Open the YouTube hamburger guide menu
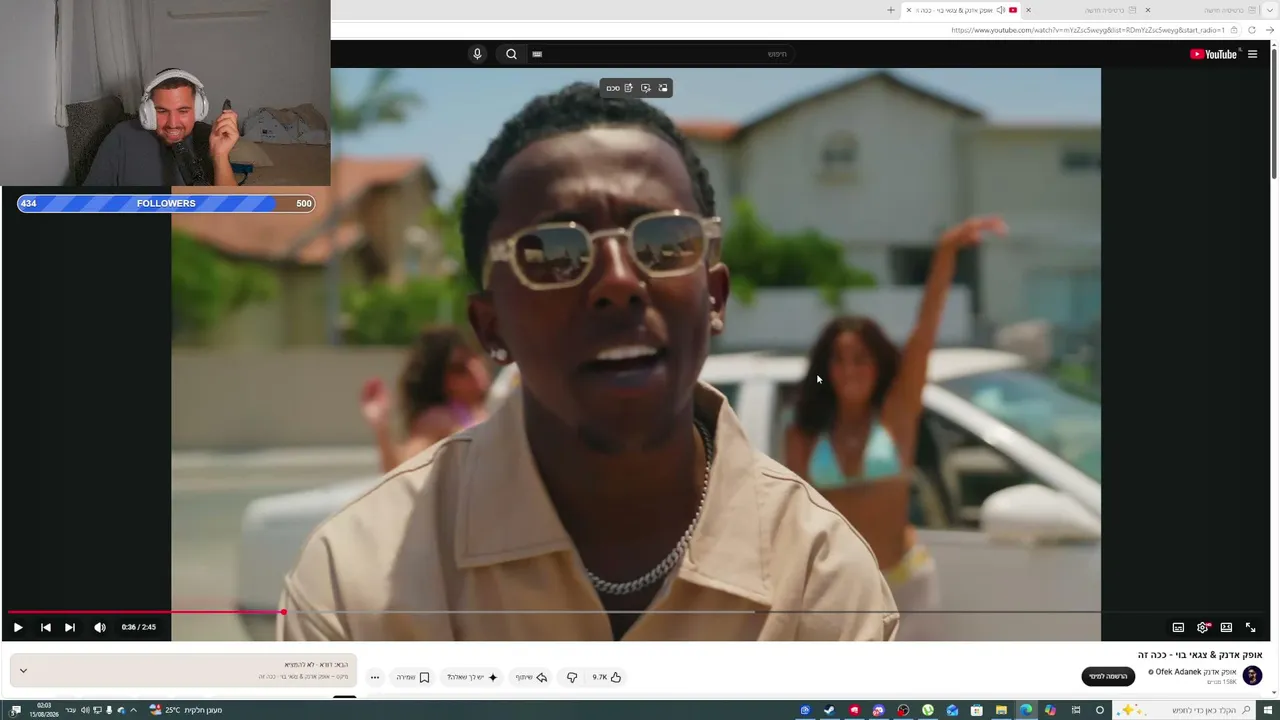 pyautogui.click(x=1252, y=54)
